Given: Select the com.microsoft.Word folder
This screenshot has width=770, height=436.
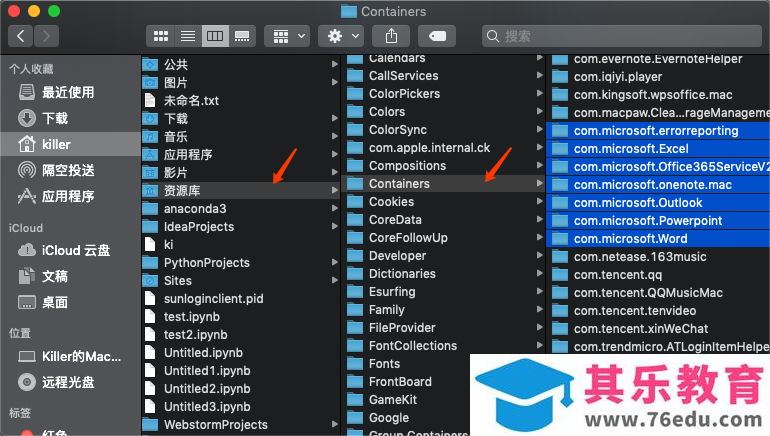Looking at the screenshot, I should [659, 239].
